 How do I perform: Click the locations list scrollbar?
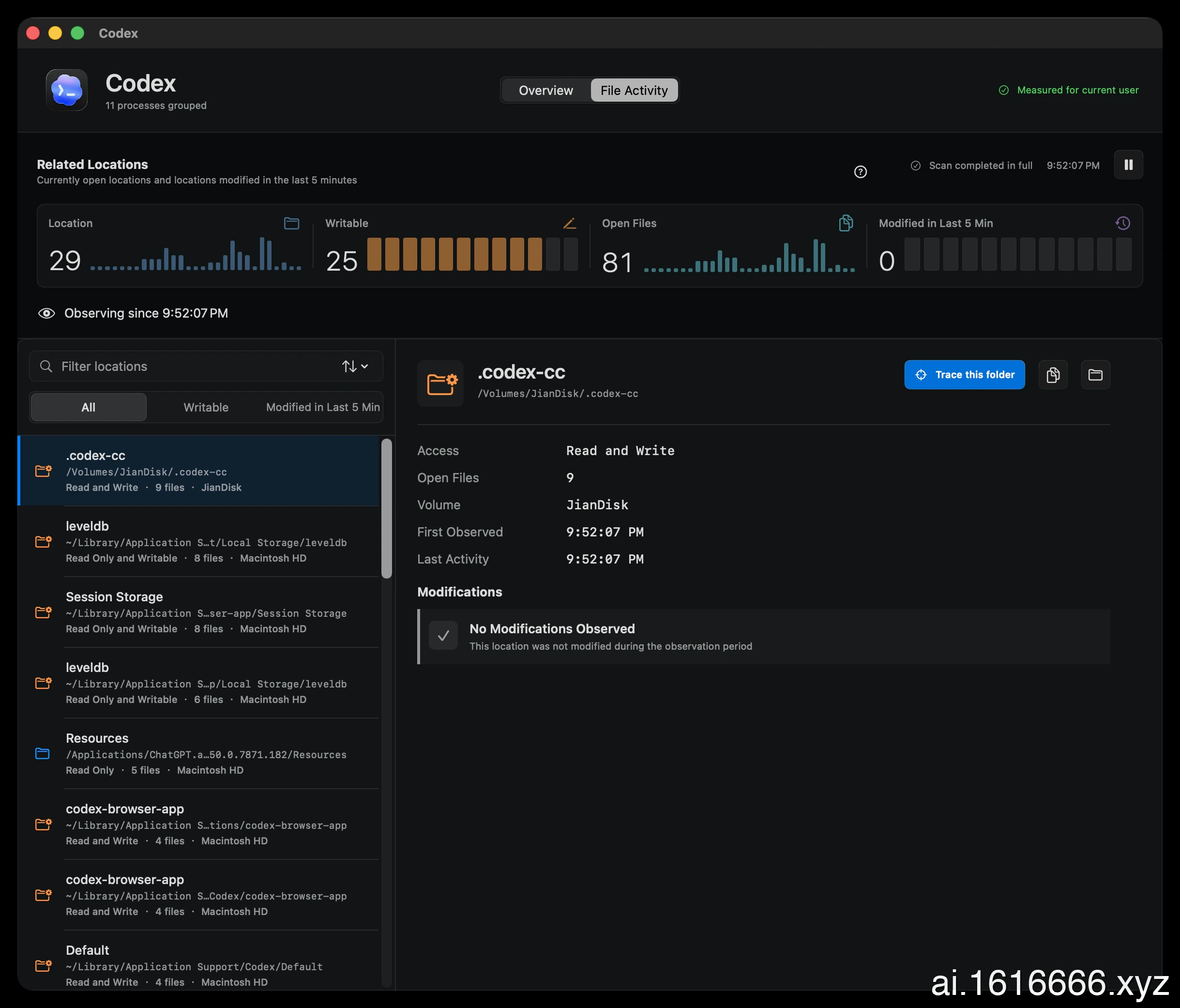(x=387, y=508)
